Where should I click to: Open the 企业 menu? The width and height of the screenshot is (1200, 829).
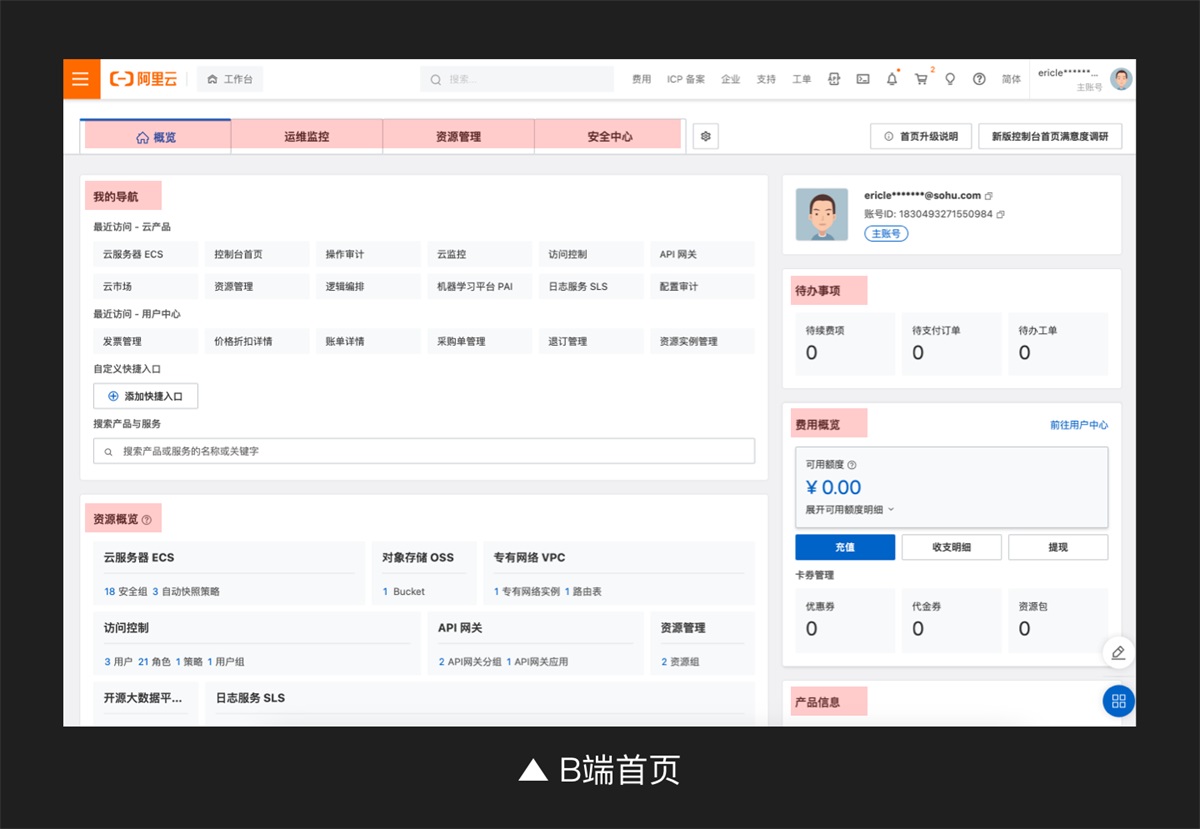pos(731,79)
